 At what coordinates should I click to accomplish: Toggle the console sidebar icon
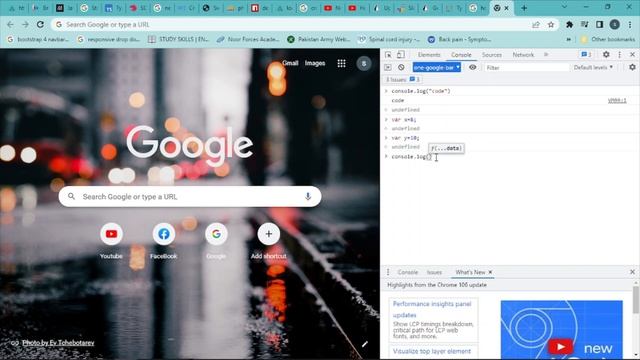(x=388, y=67)
